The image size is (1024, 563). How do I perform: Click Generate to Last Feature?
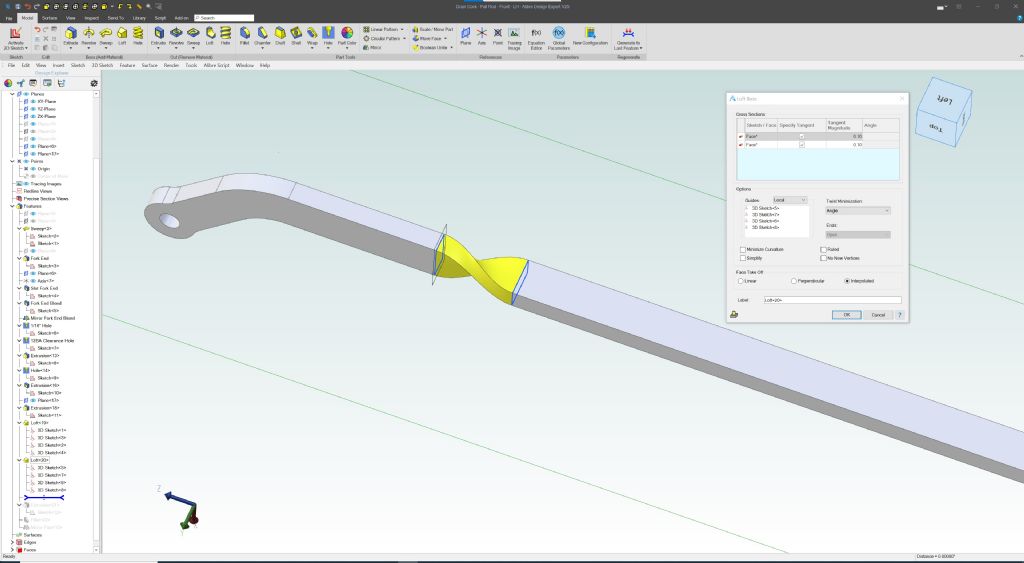[x=628, y=39]
